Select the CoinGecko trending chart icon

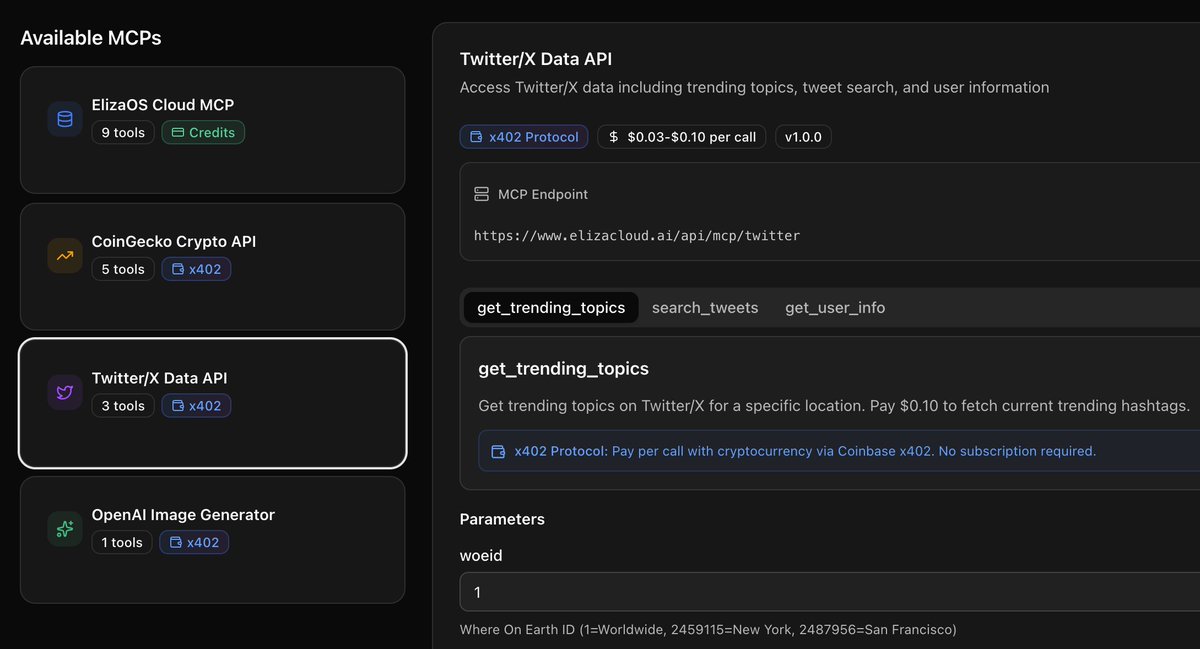[64, 256]
